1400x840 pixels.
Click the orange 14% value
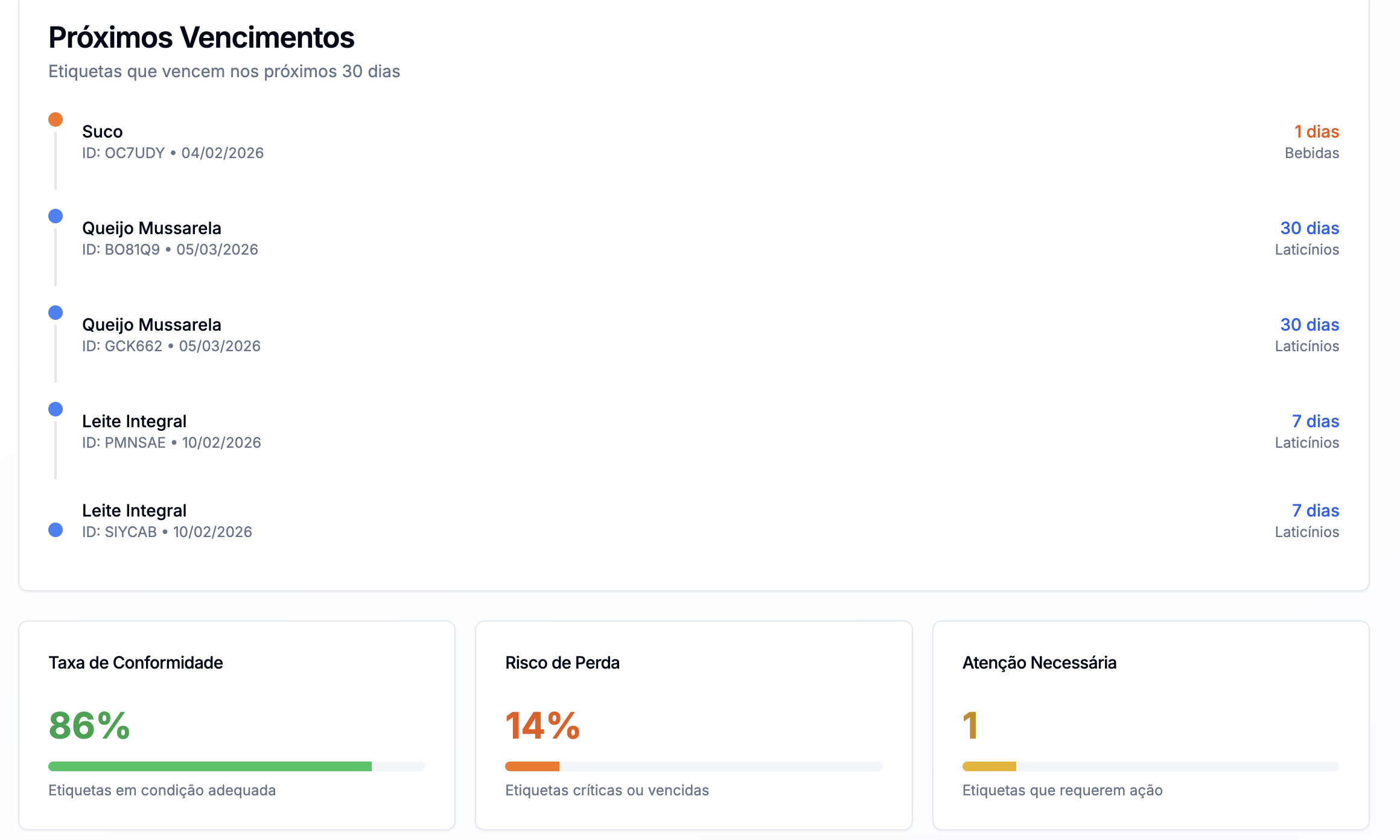542,725
